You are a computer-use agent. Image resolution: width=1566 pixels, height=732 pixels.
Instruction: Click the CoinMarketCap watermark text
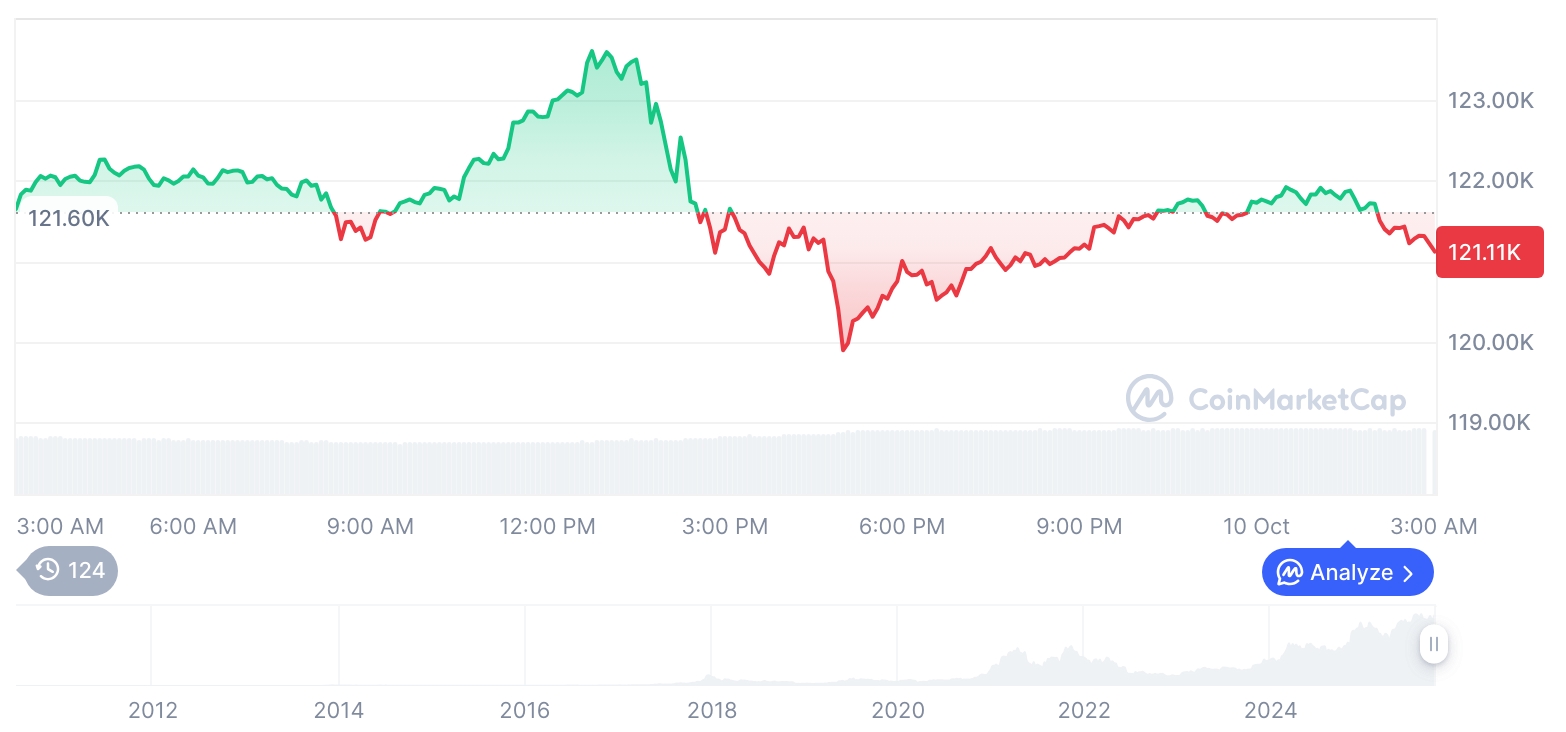point(1297,400)
